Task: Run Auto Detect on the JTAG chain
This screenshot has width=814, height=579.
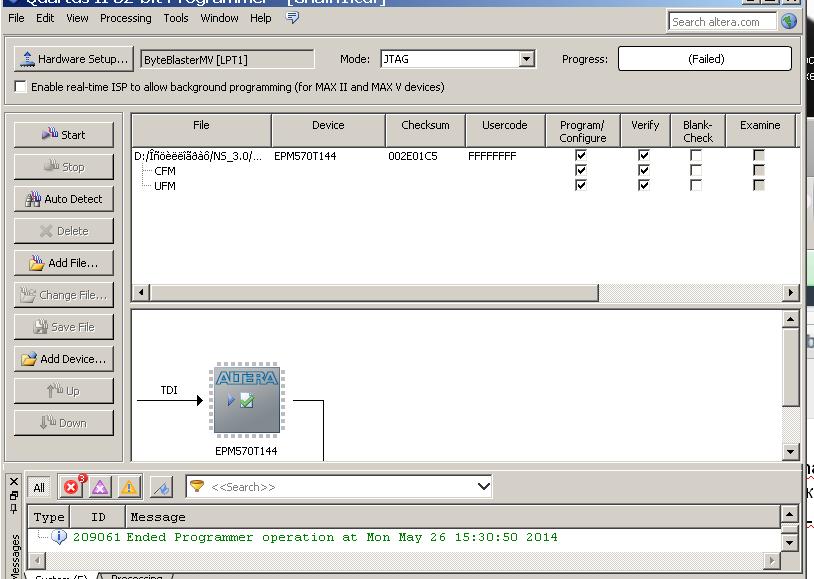Action: [63, 199]
